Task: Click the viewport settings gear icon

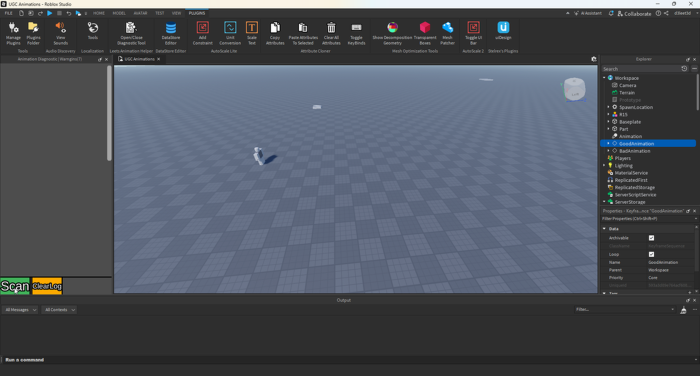Action: point(593,59)
